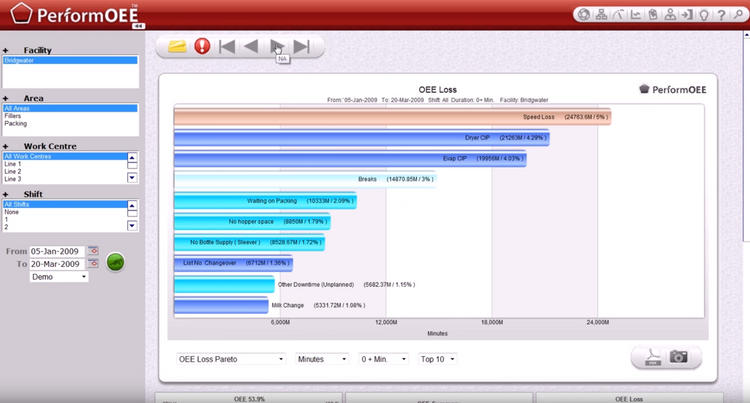Click the Evap CIP bar in chart

click(x=351, y=158)
